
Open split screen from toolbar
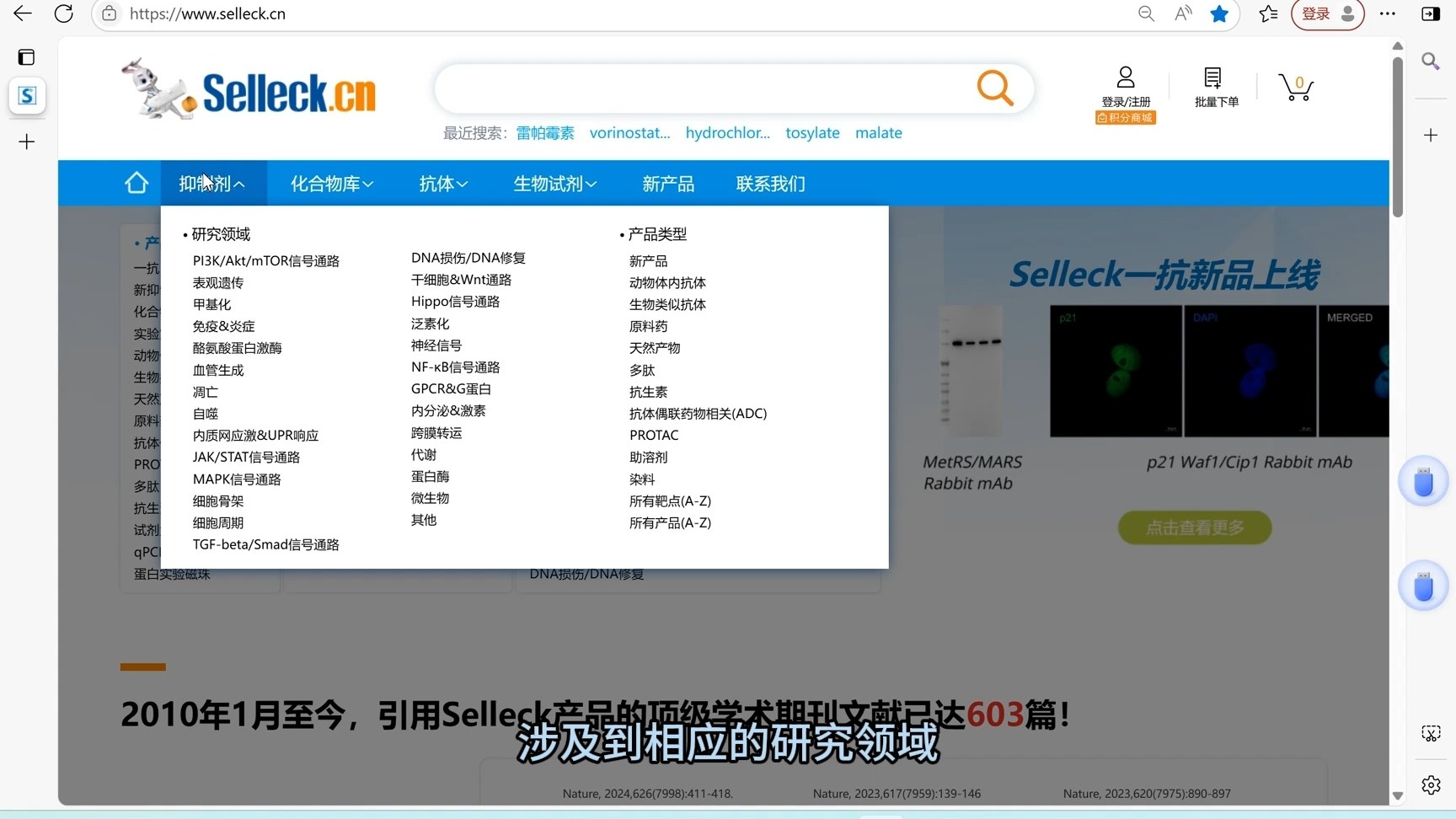pos(1430,13)
